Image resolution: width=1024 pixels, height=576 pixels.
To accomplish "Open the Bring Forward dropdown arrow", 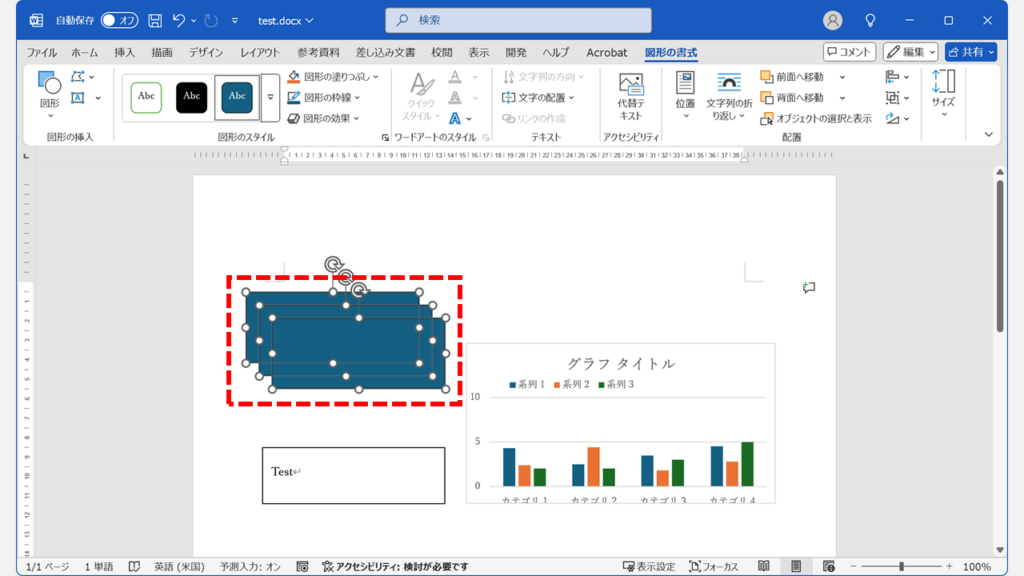I will click(x=842, y=77).
